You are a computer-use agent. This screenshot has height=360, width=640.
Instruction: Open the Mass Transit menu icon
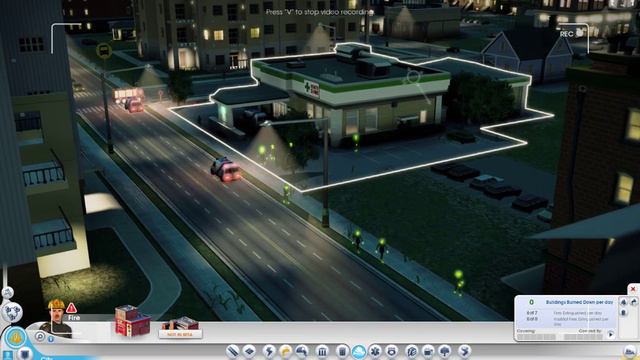pos(428,351)
